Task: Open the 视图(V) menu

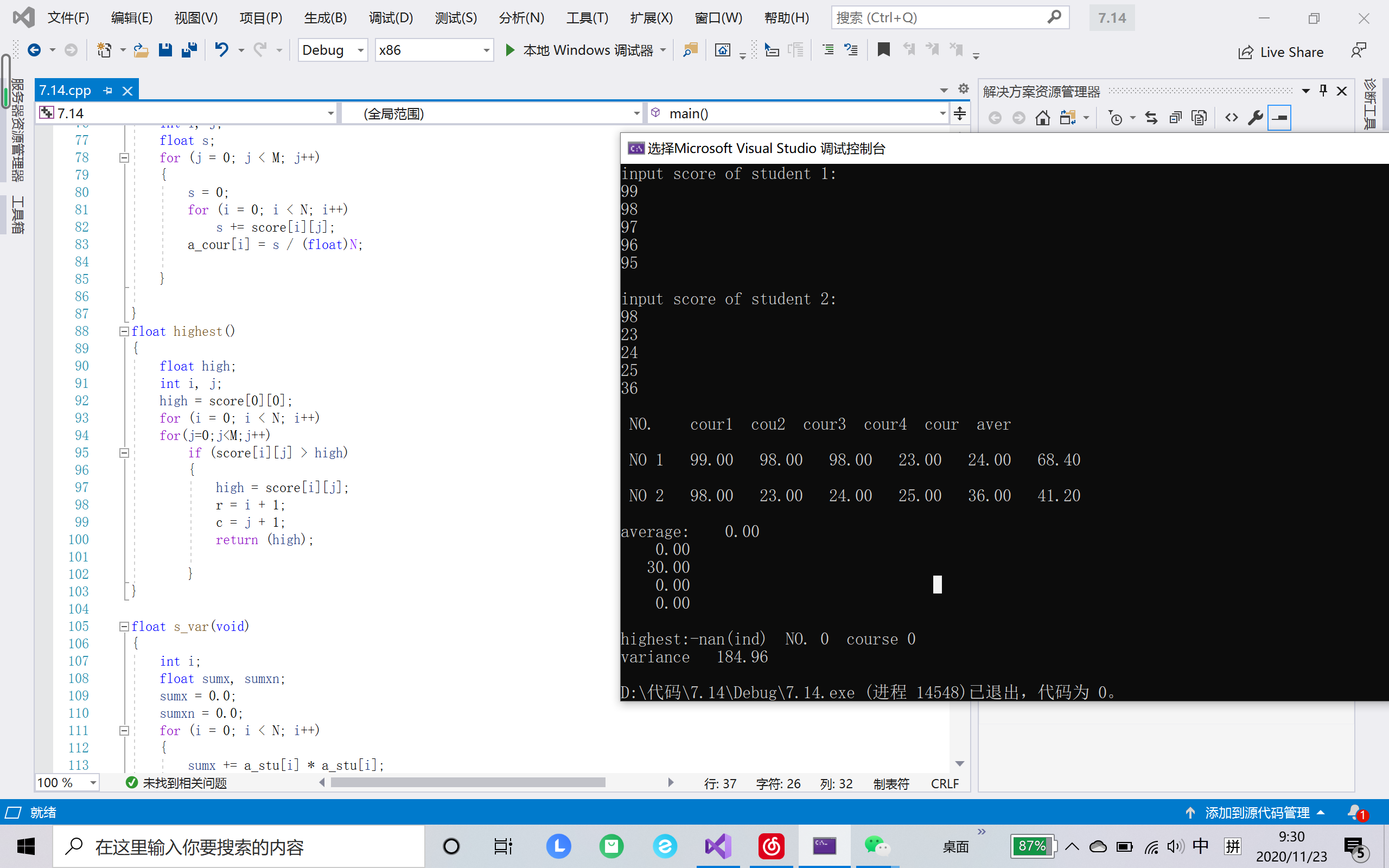Action: coord(196,18)
